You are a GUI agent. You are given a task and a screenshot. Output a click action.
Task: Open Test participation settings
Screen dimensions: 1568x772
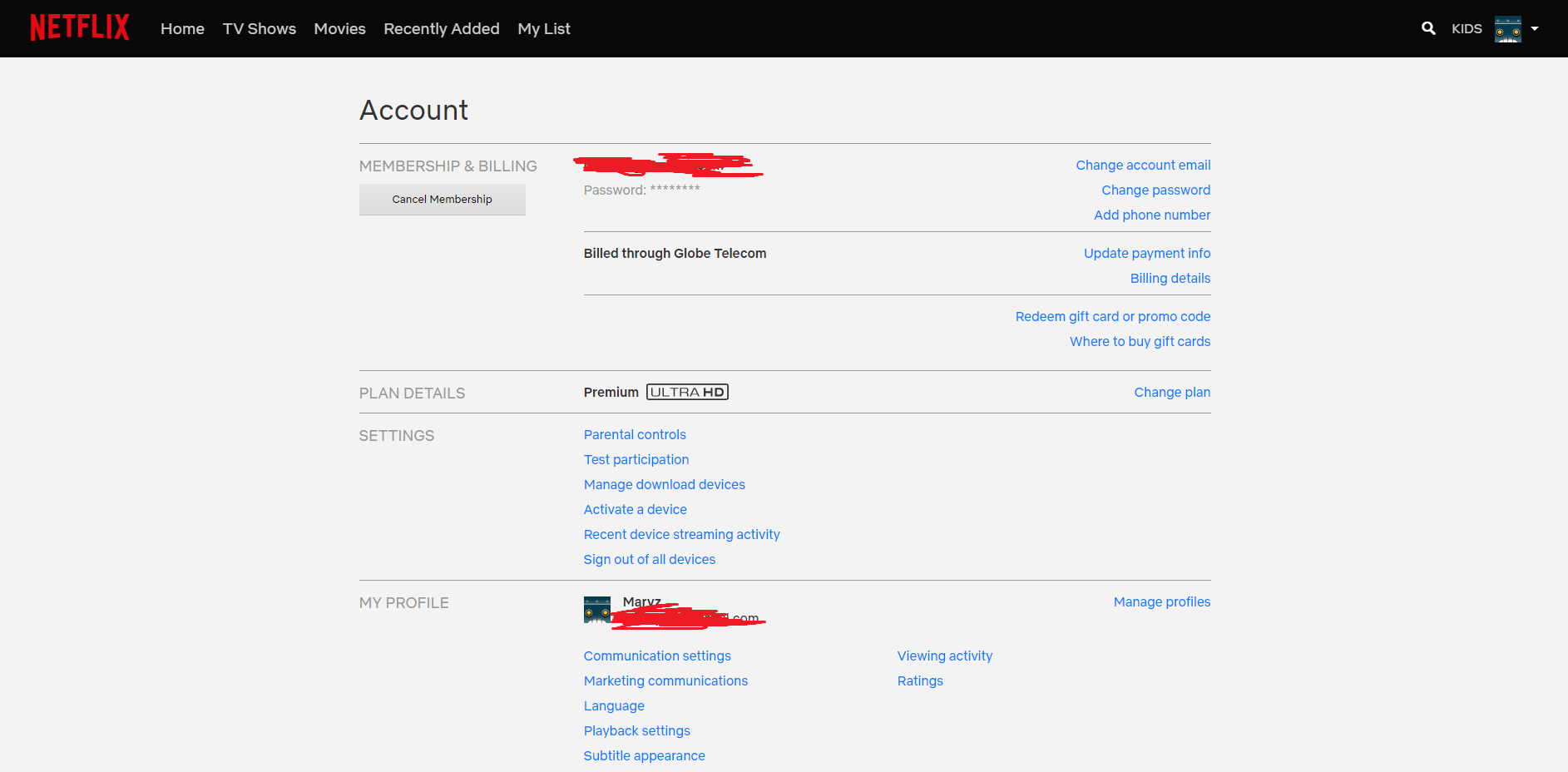tap(636, 459)
